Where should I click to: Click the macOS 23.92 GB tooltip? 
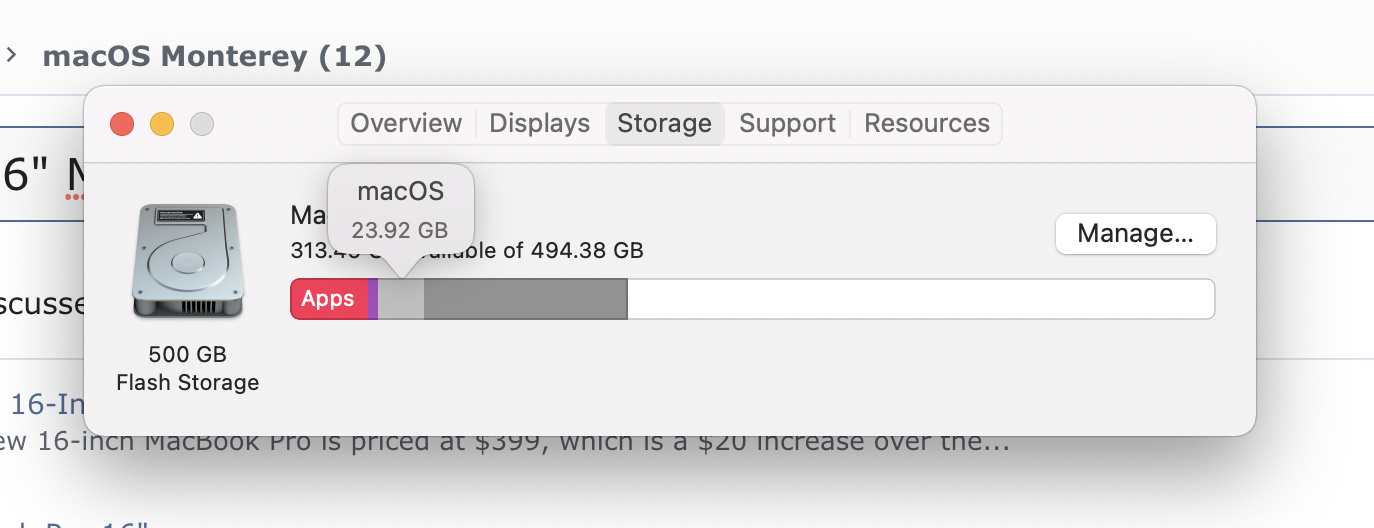pyautogui.click(x=400, y=209)
